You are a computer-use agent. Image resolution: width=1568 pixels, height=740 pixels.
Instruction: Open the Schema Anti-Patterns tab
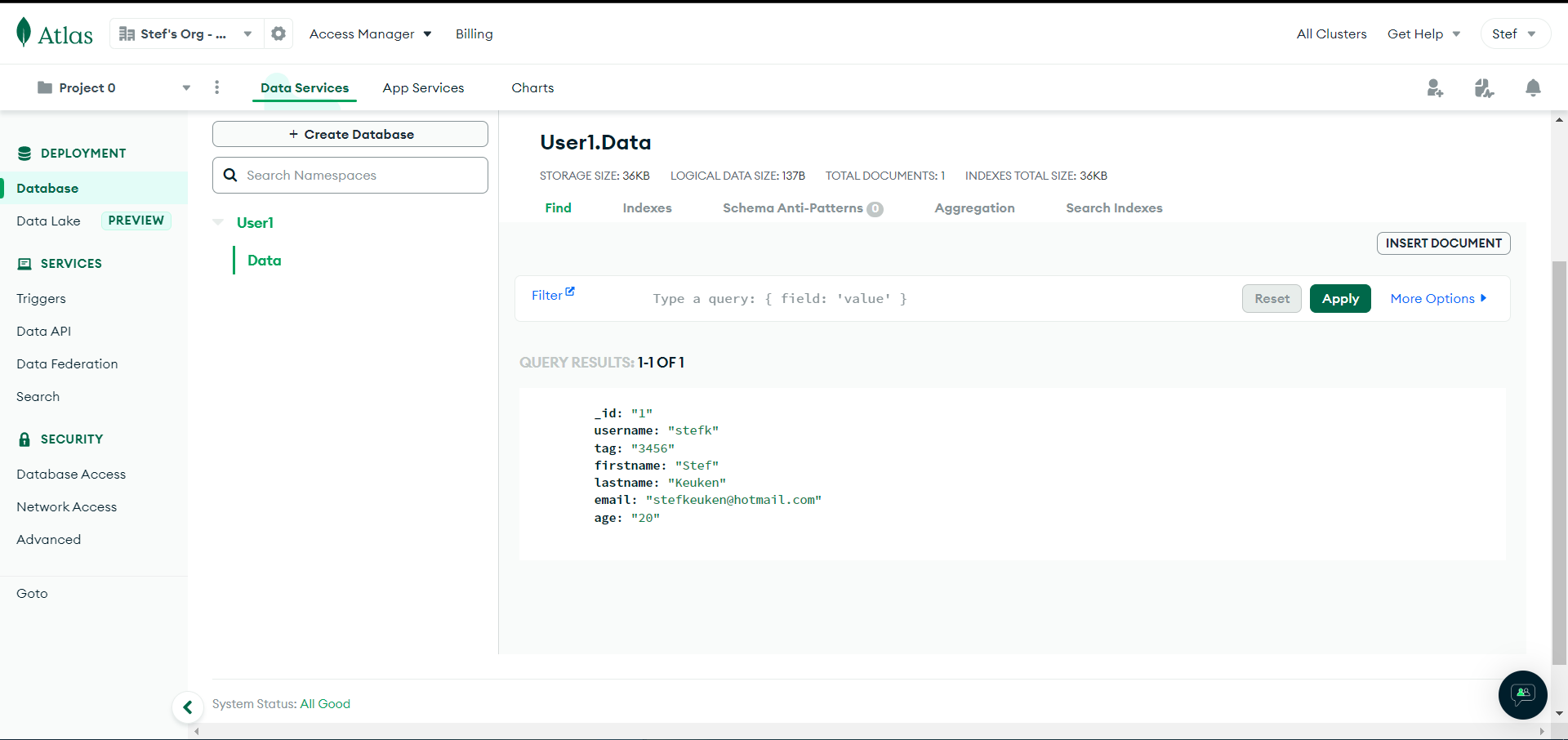click(x=803, y=207)
